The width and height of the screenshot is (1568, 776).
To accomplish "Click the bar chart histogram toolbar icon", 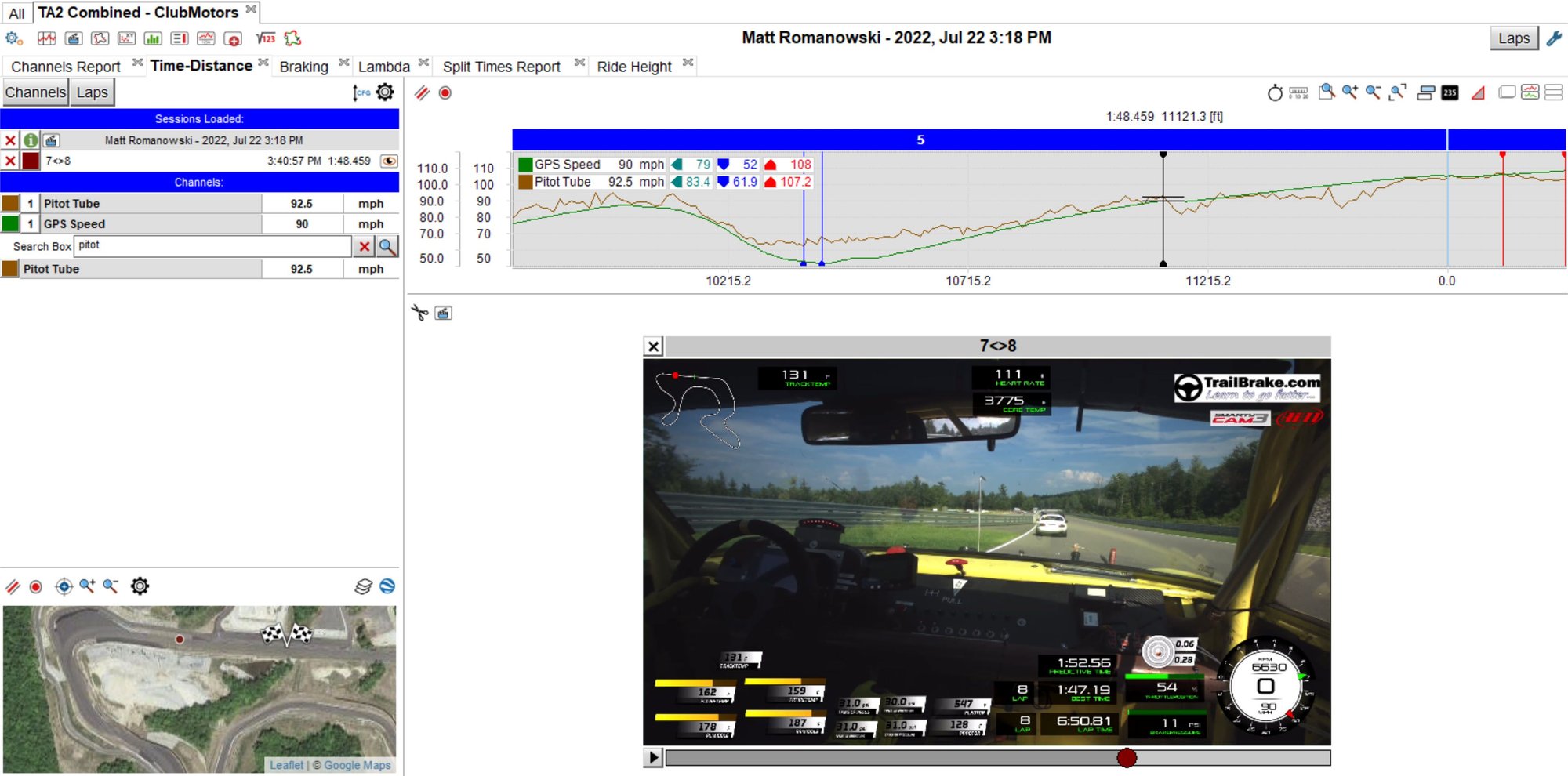I will click(153, 38).
